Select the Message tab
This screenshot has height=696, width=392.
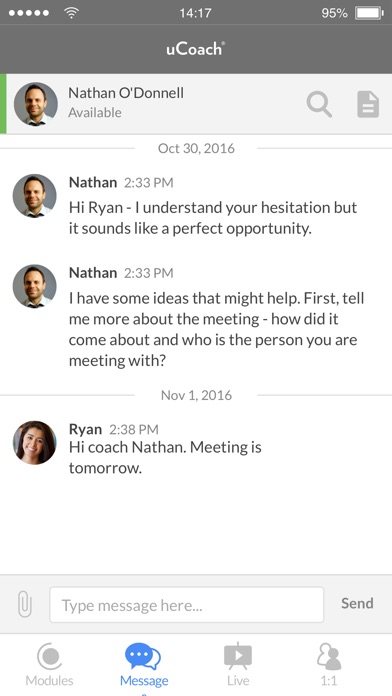144,664
